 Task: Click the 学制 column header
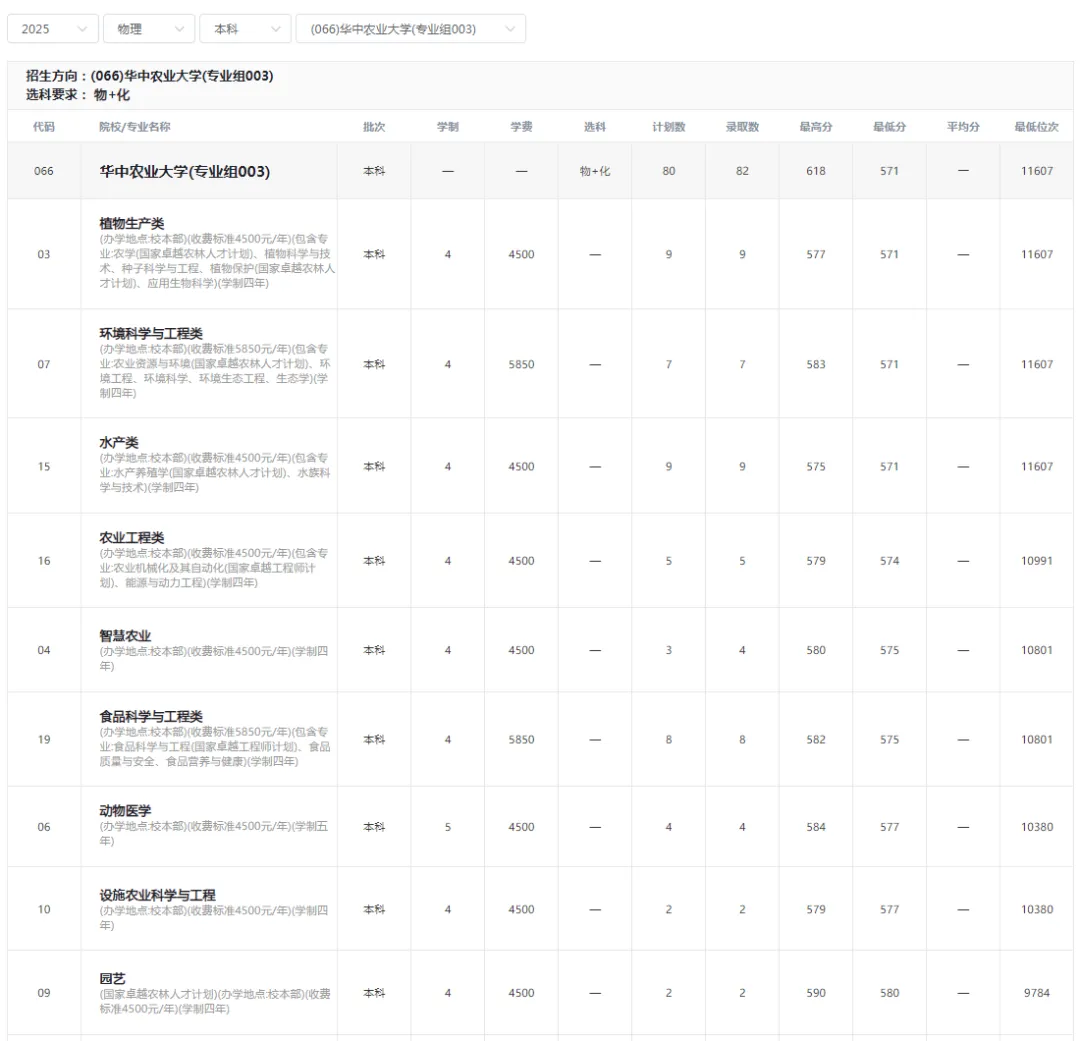[448, 127]
